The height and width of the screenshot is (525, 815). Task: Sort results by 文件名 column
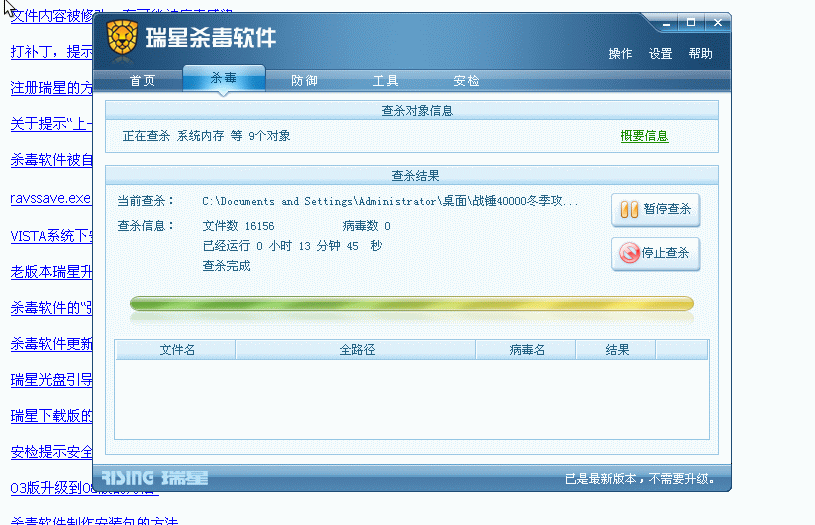(x=176, y=350)
